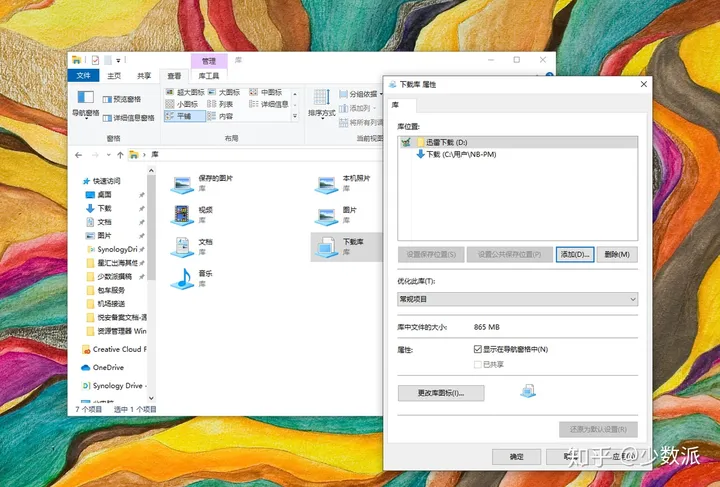
Task: Click the 已共享 checkbox
Action: click(x=478, y=364)
